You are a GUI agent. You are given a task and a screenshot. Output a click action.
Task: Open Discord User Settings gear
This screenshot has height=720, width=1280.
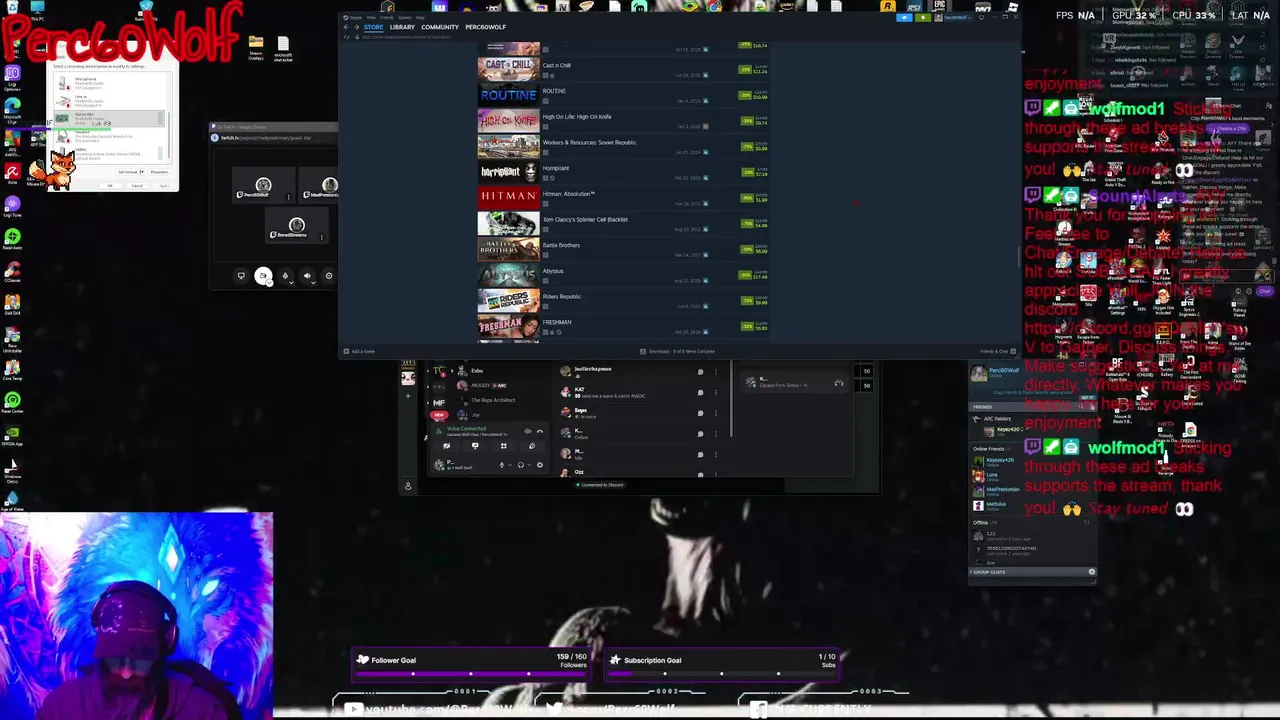tap(540, 465)
